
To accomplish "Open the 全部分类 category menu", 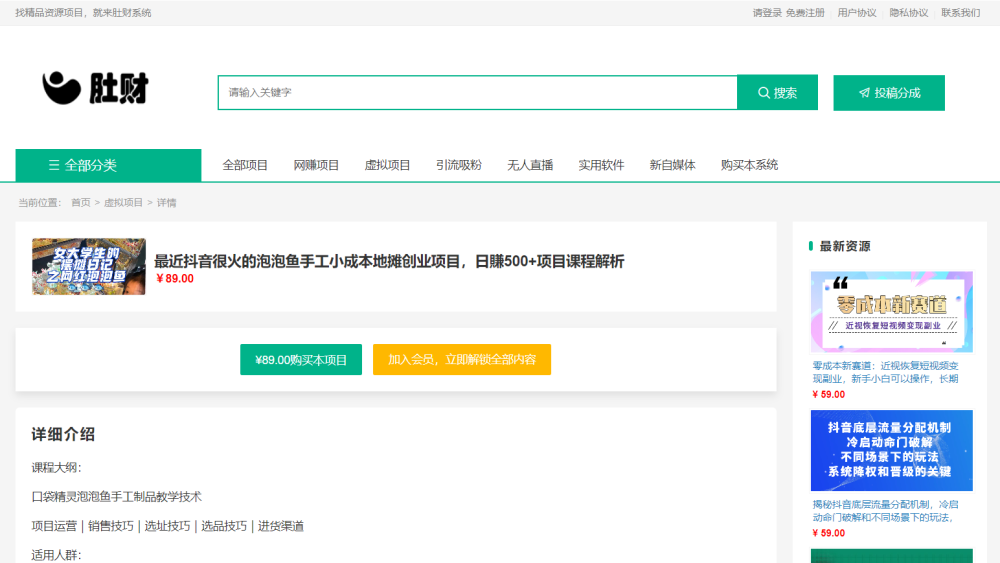I will tap(108, 165).
